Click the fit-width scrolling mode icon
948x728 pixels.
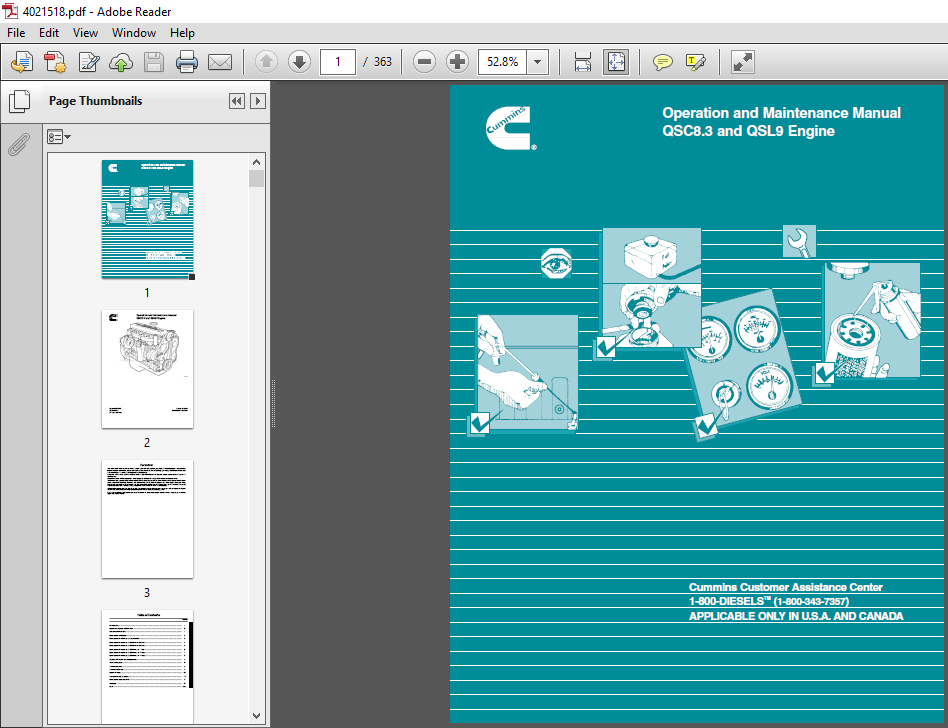[x=583, y=62]
